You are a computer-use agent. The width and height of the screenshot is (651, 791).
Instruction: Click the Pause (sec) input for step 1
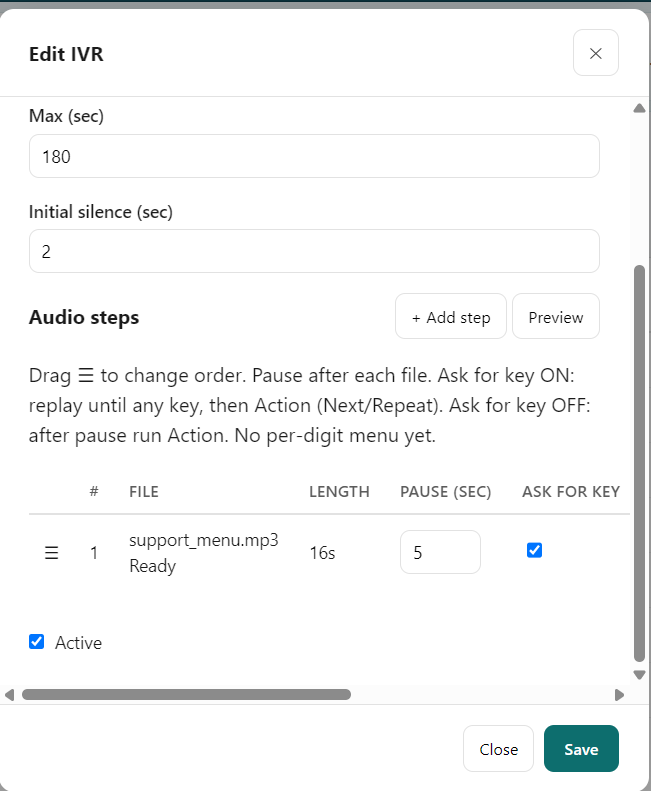[440, 552]
